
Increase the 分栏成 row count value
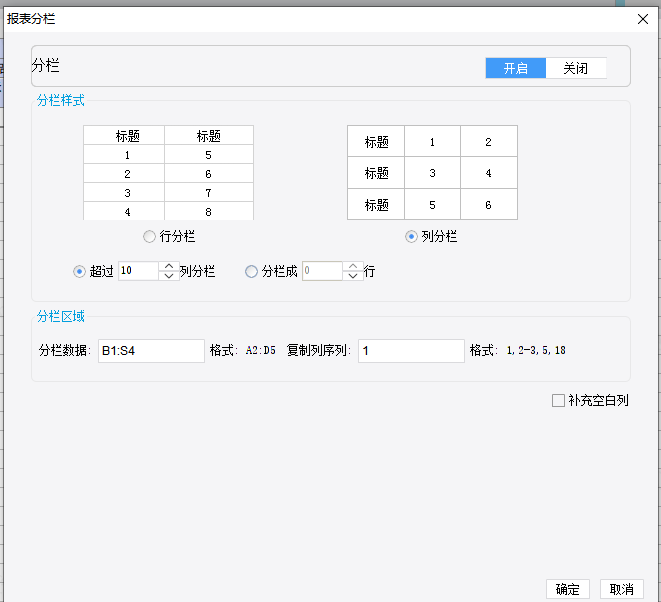pyautogui.click(x=352, y=266)
